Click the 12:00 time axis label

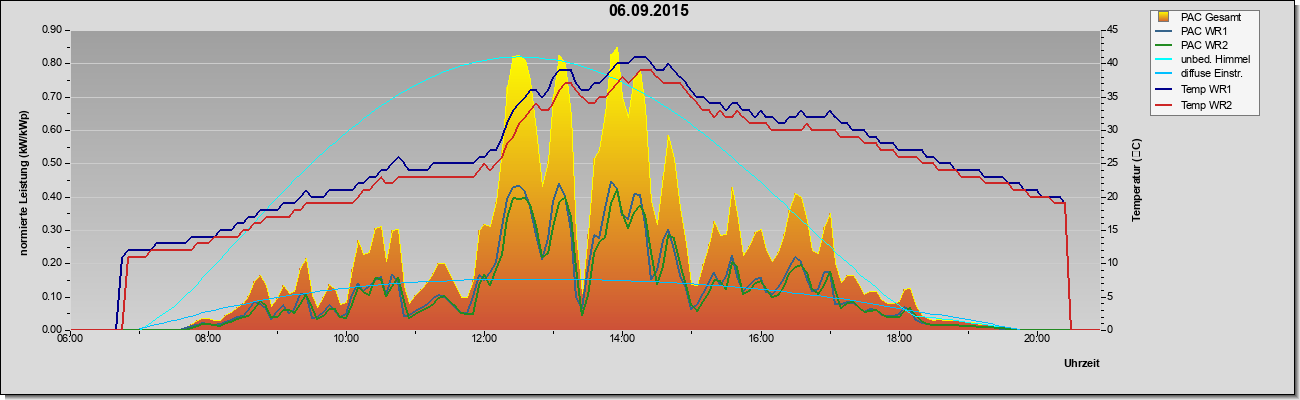(484, 339)
